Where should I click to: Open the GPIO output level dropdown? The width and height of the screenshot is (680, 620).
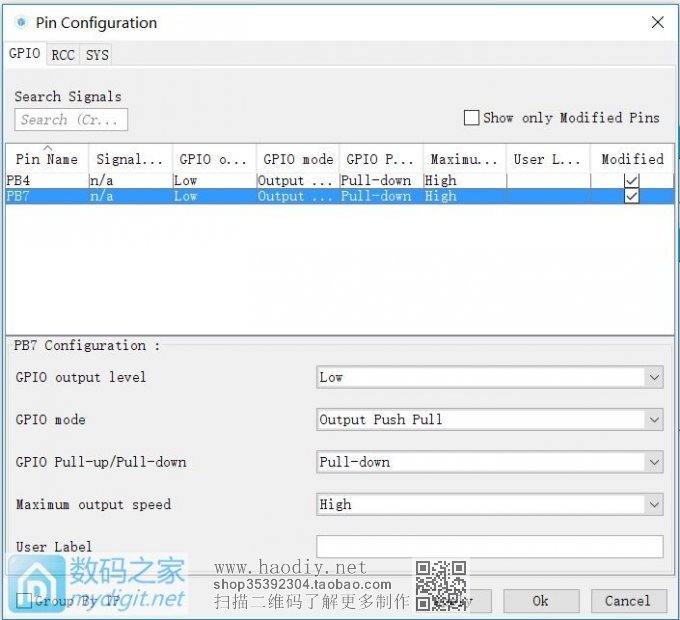tap(489, 377)
